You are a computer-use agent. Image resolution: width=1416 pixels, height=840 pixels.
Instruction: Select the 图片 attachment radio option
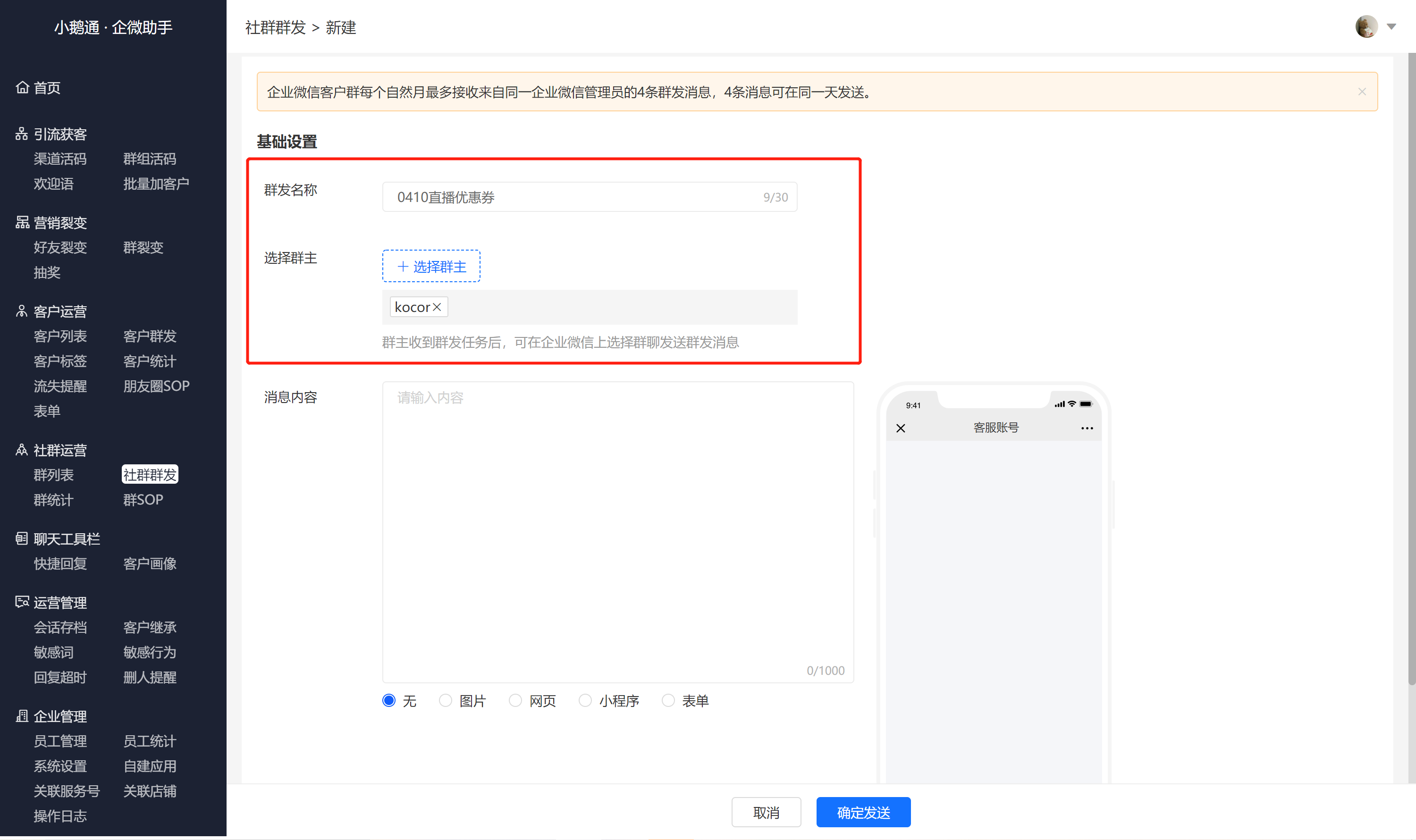[445, 700]
